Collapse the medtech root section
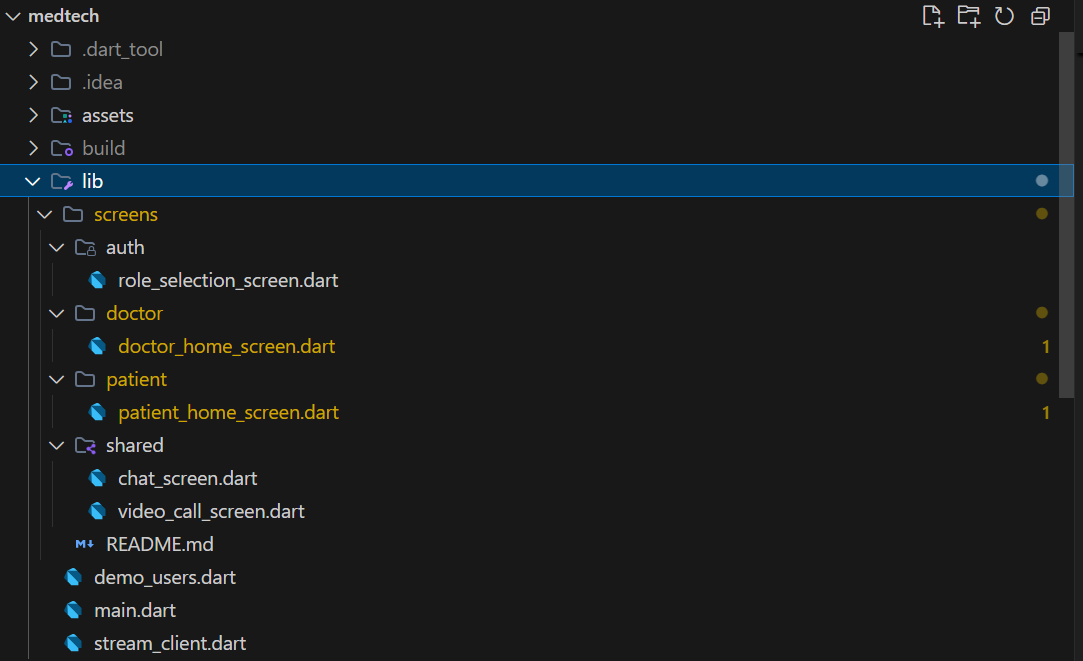This screenshot has width=1083, height=661. pos(12,16)
